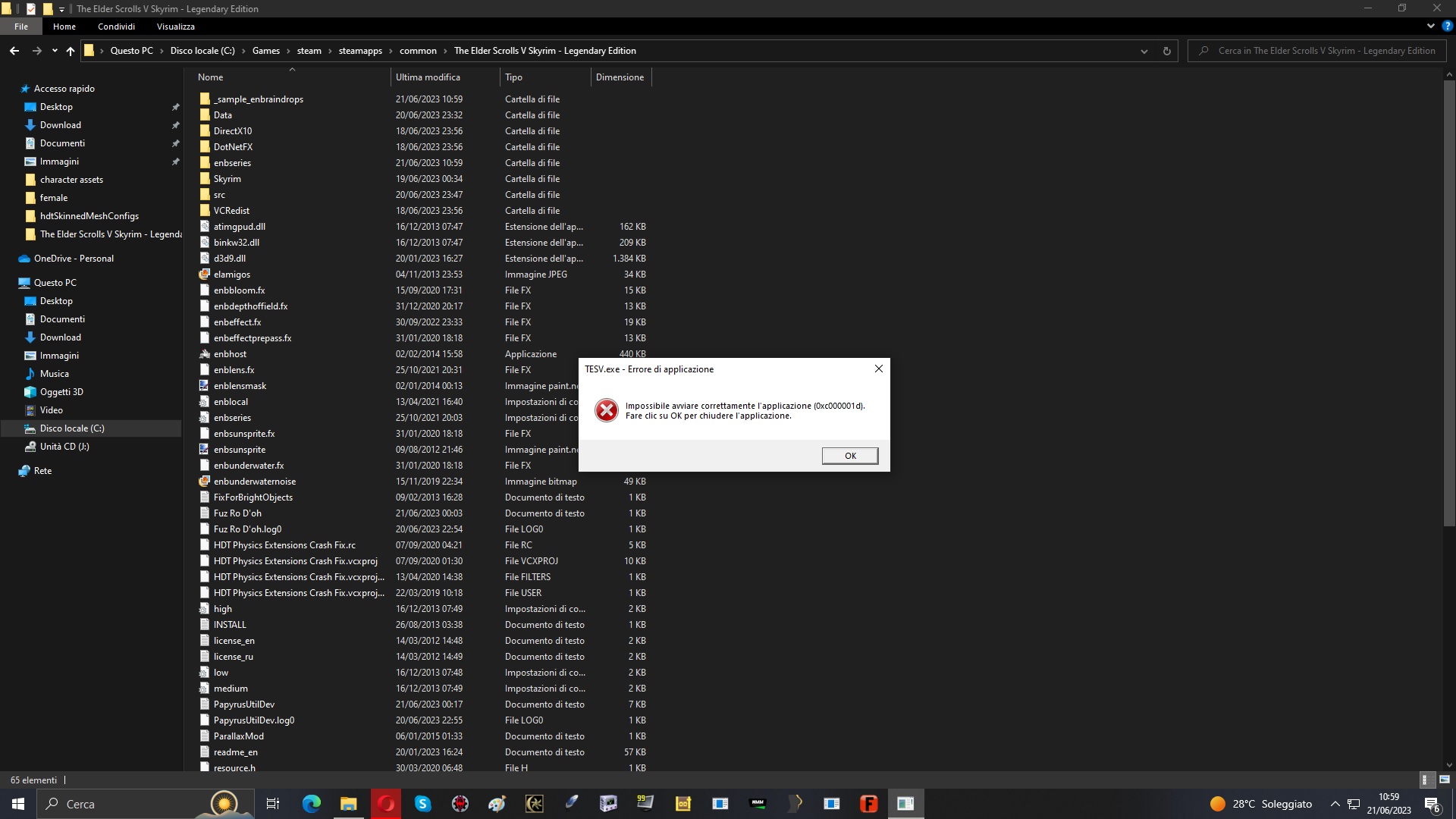Click the folder search box
This screenshot has width=1456, height=819.
[x=1318, y=51]
